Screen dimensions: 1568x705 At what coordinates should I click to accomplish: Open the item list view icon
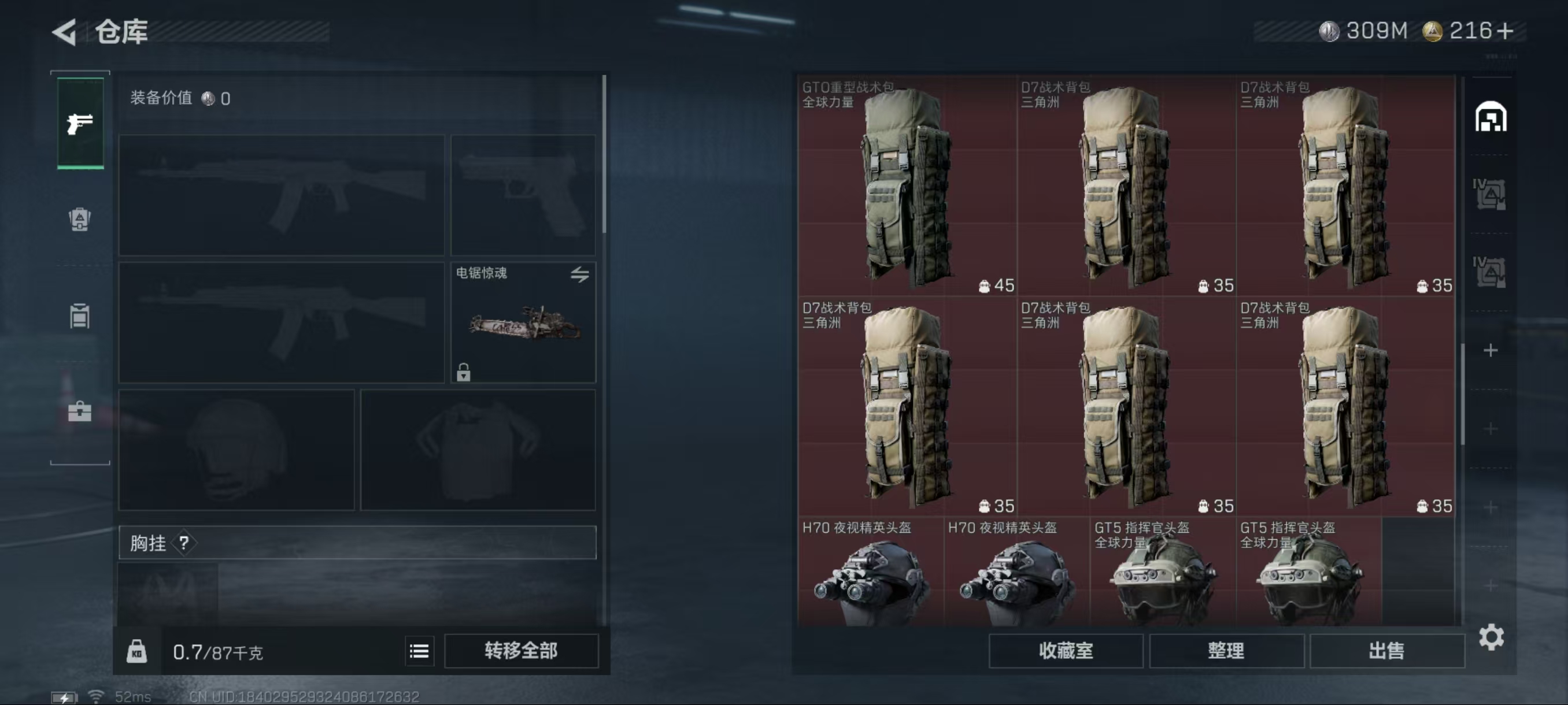(x=419, y=651)
